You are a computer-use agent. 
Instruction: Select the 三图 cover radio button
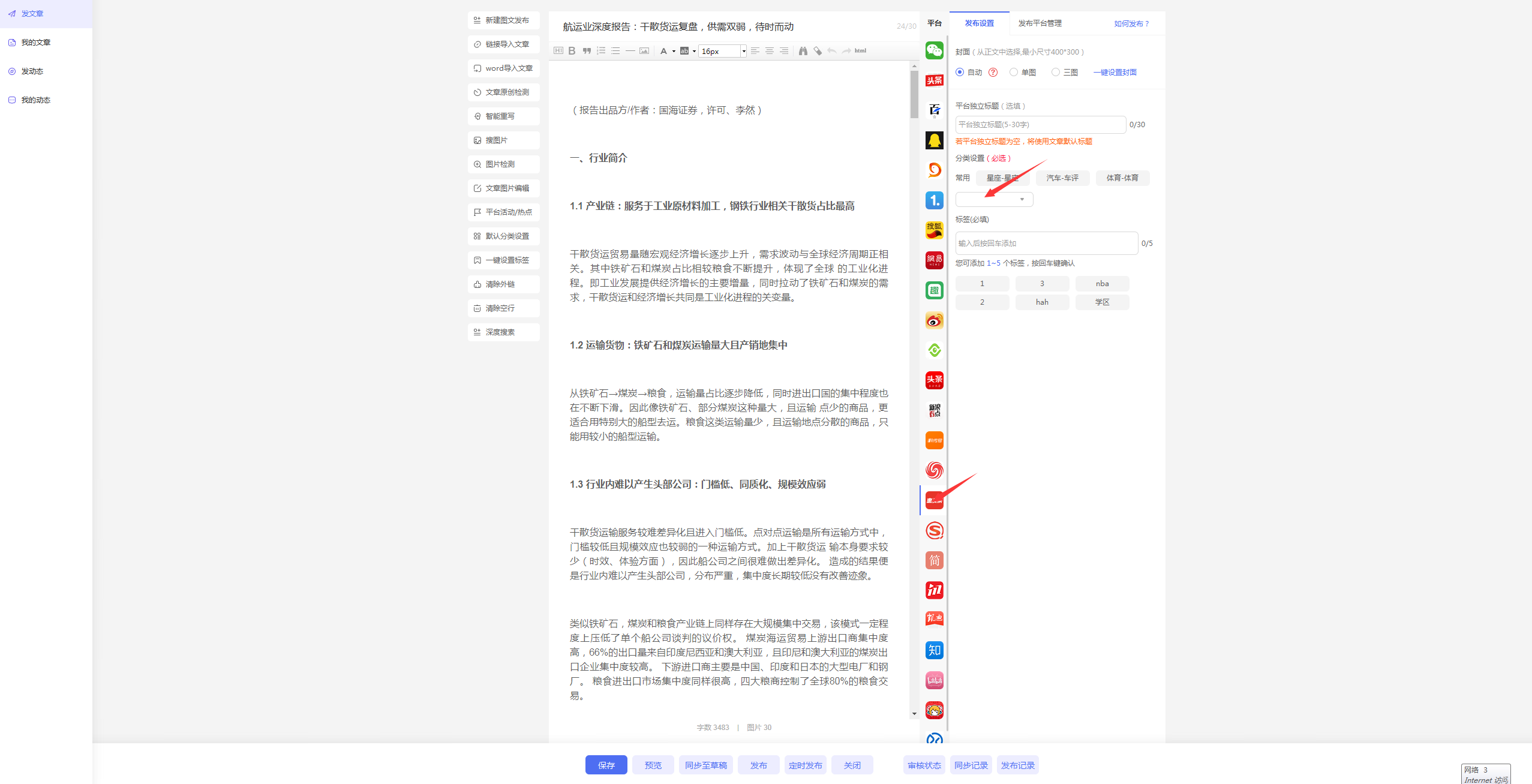(x=1056, y=72)
